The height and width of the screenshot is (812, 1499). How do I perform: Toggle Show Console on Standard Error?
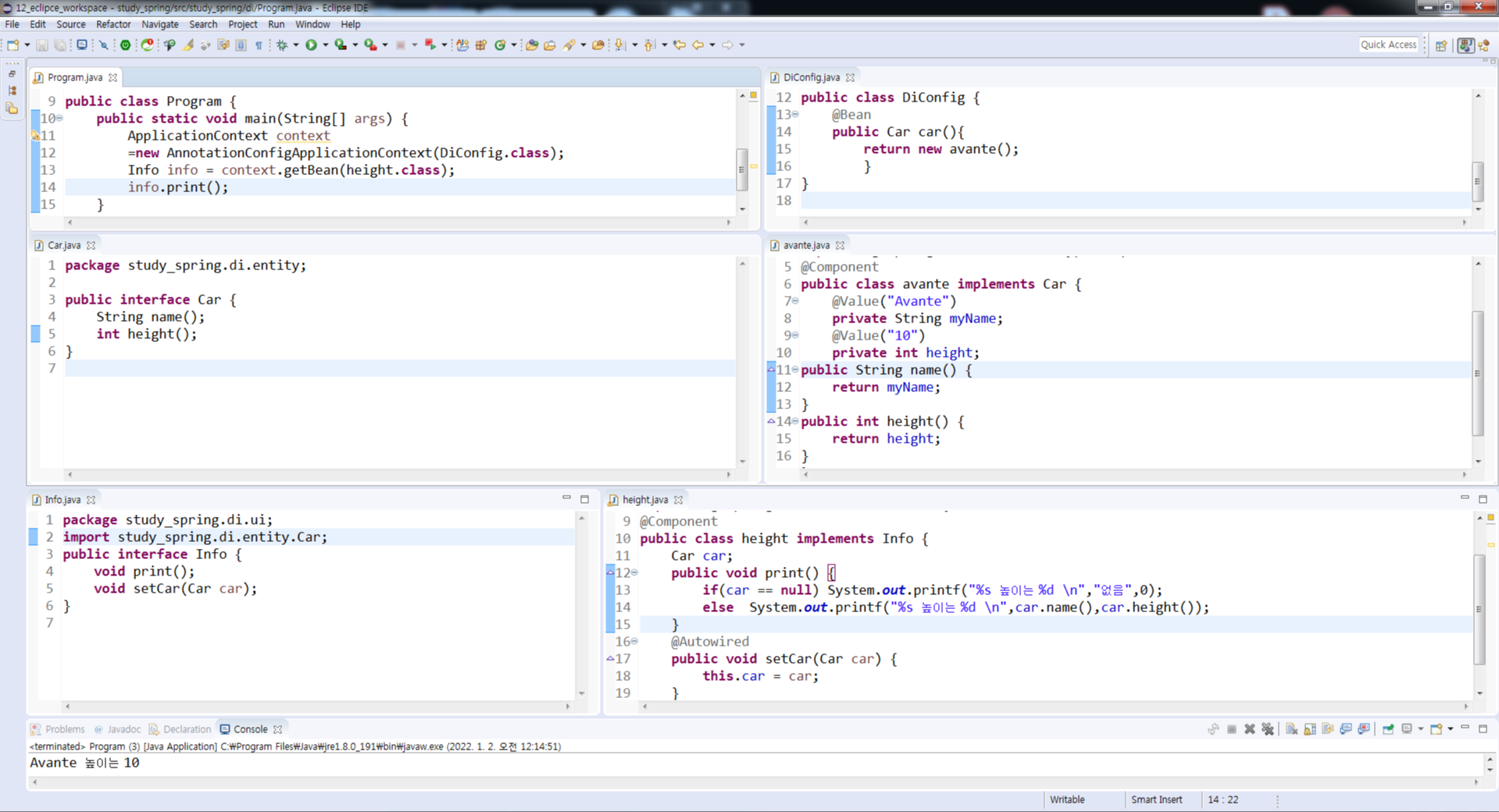(1364, 729)
